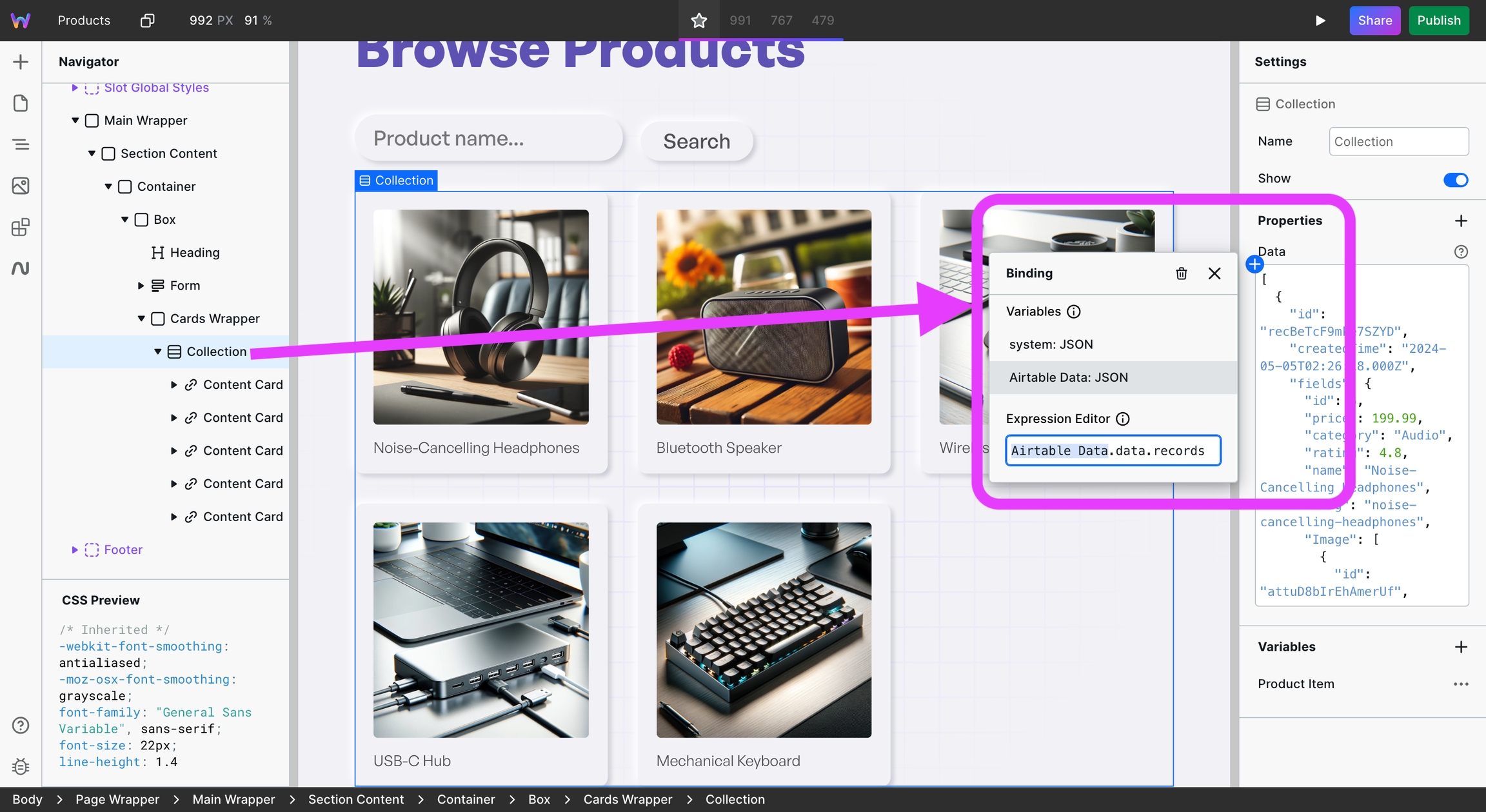The height and width of the screenshot is (812, 1486).
Task: Click the clone page icon next to Products
Action: click(x=148, y=21)
